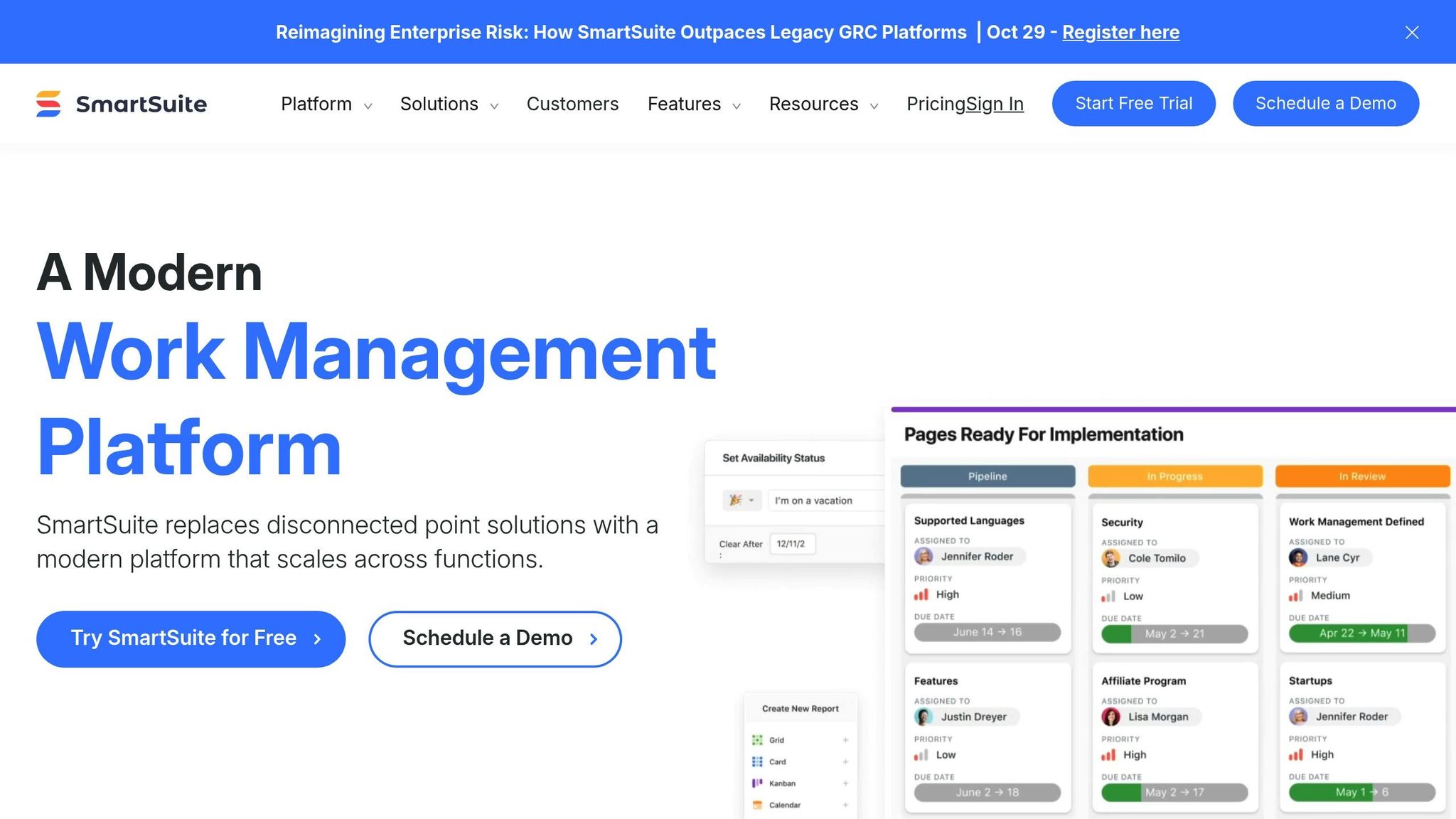1456x819 pixels.
Task: Click the plus icon next to Kanban
Action: click(x=845, y=783)
